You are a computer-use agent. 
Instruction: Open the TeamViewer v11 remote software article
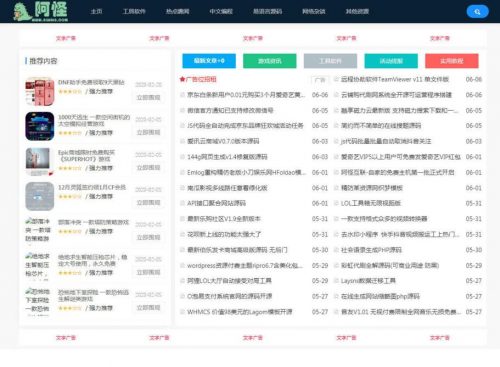click(395, 79)
